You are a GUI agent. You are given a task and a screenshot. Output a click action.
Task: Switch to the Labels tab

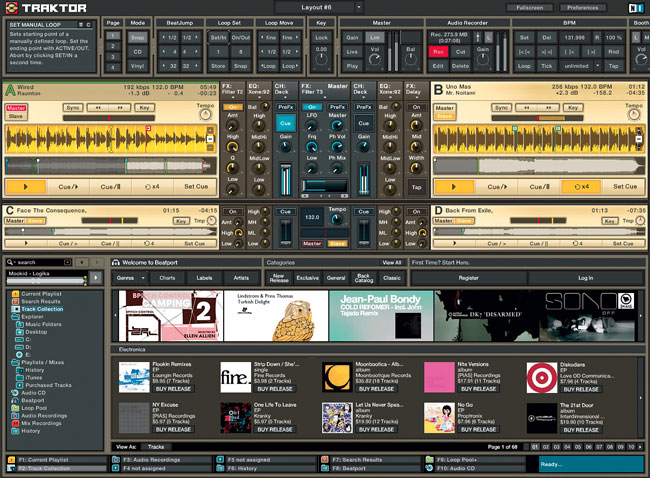point(204,278)
